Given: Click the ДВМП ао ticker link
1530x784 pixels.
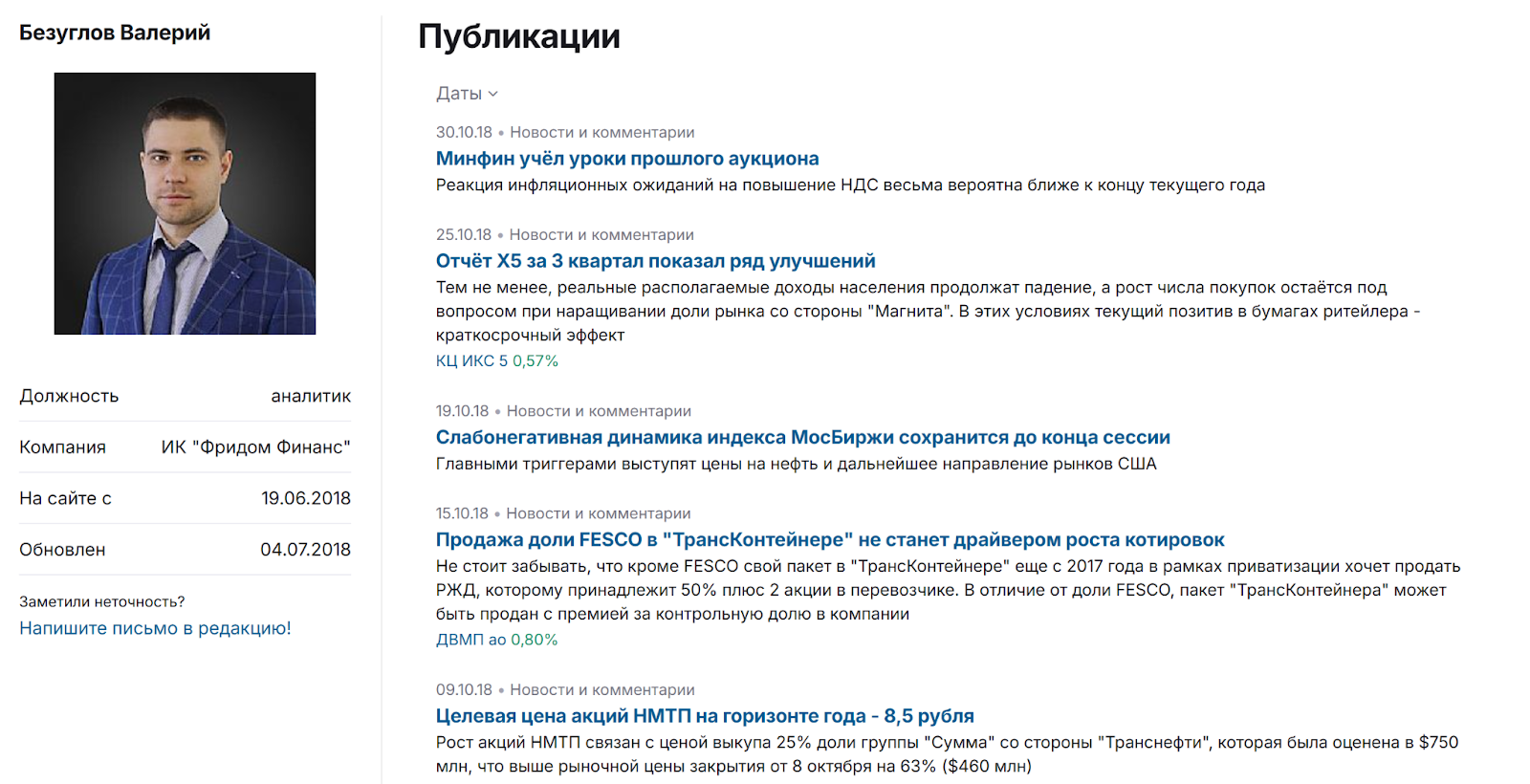Looking at the screenshot, I should pos(471,640).
